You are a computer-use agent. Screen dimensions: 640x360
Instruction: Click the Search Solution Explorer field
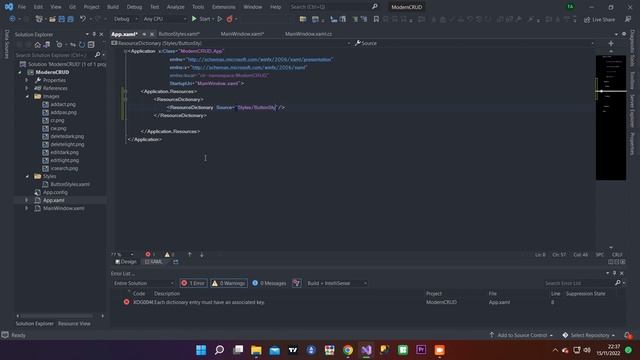tap(54, 55)
